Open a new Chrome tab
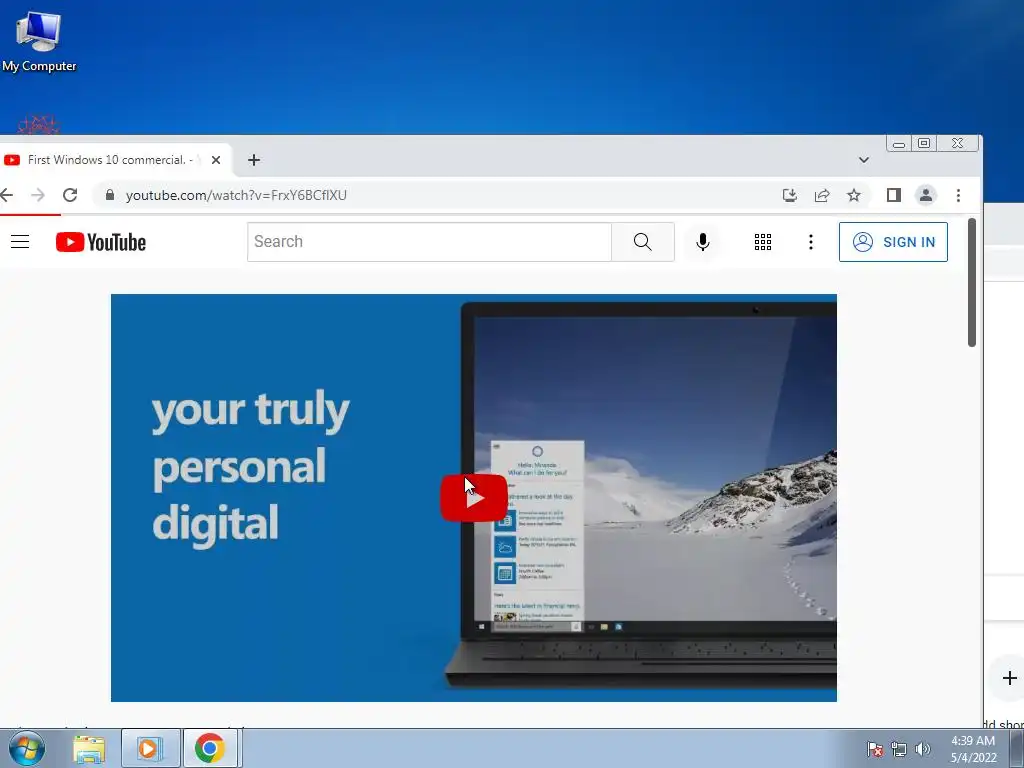Image resolution: width=1024 pixels, height=768 pixels. click(254, 160)
